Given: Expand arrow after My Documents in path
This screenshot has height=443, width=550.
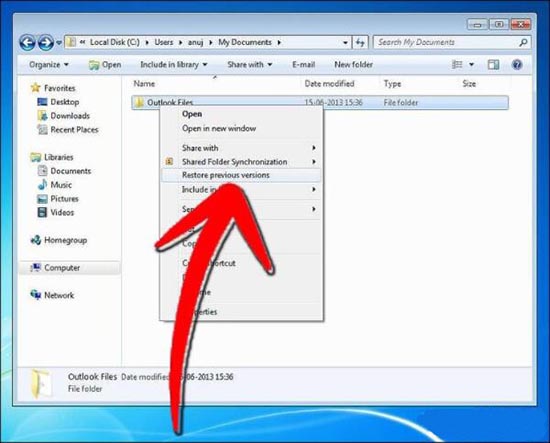Looking at the screenshot, I should click(x=279, y=42).
